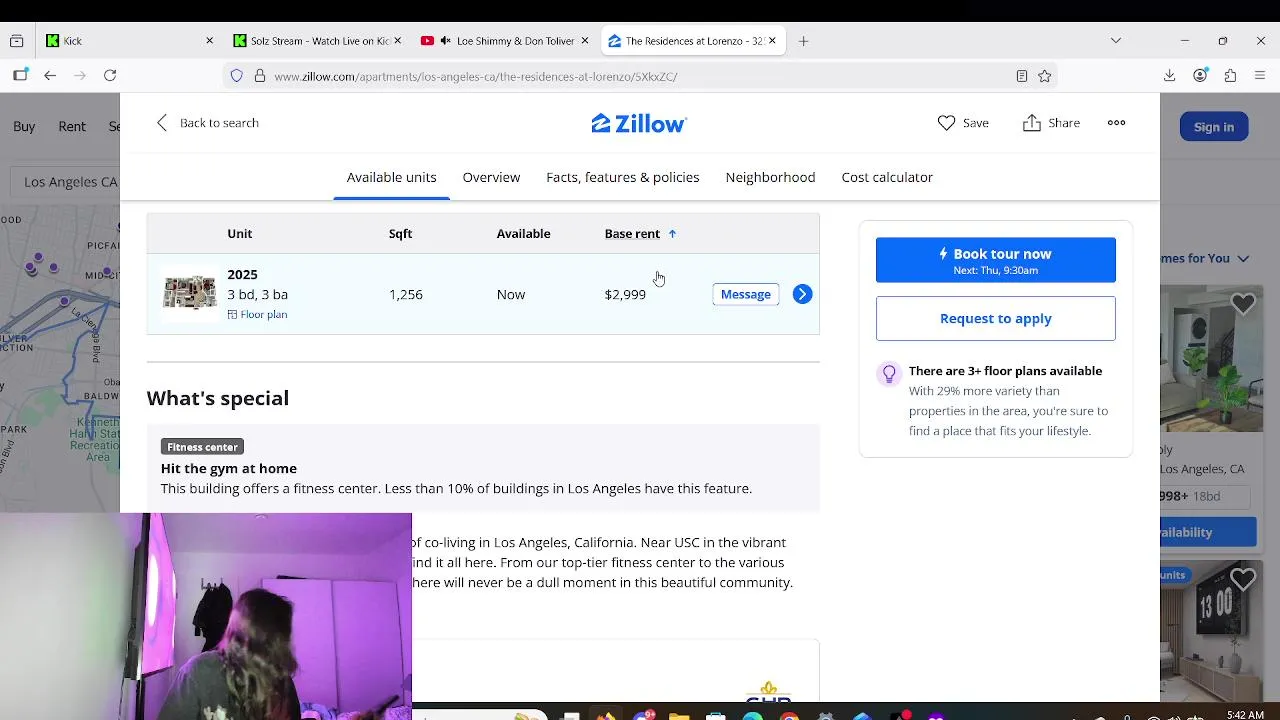The width and height of the screenshot is (1280, 720).
Task: Select the Overview tab
Action: pyautogui.click(x=491, y=177)
